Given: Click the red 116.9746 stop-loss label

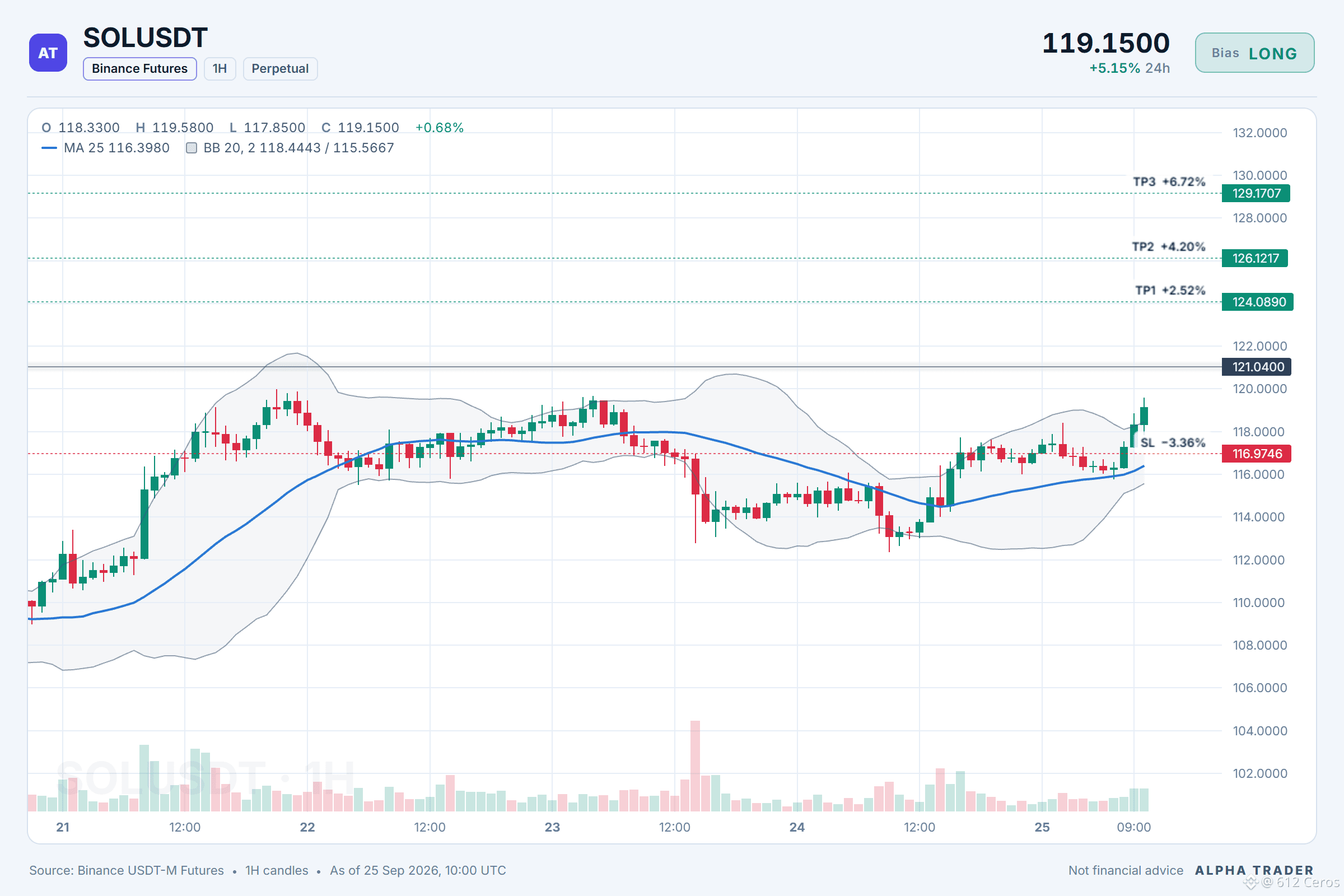Looking at the screenshot, I should [1256, 454].
